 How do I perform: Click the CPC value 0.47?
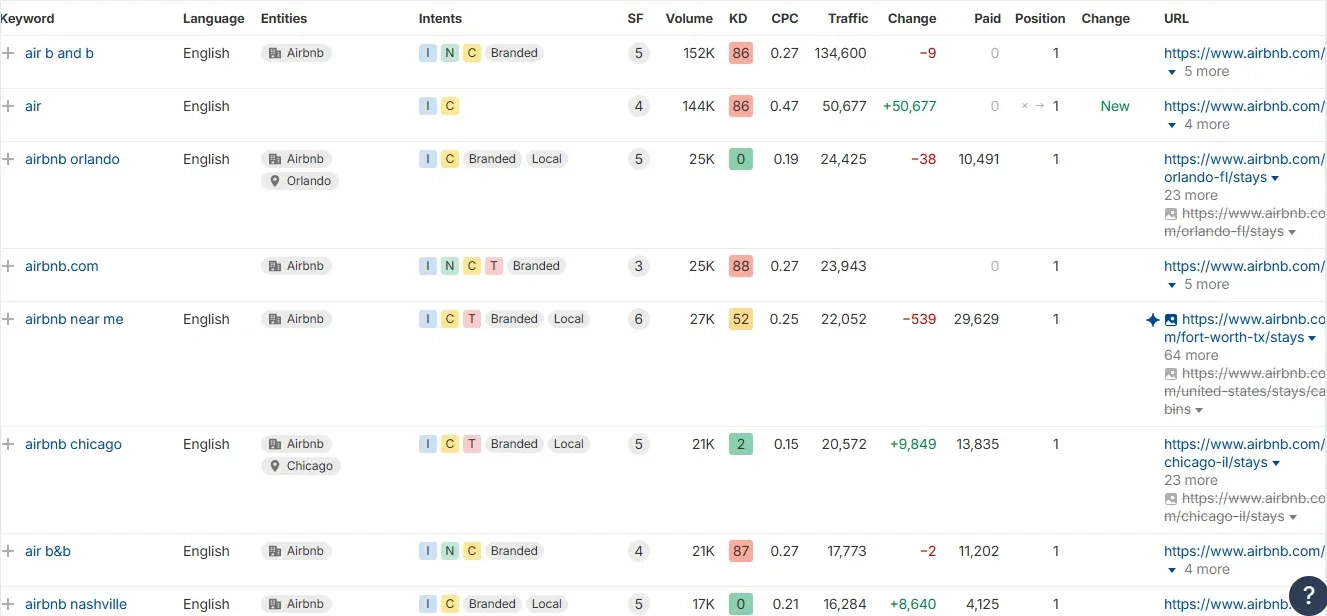785,106
